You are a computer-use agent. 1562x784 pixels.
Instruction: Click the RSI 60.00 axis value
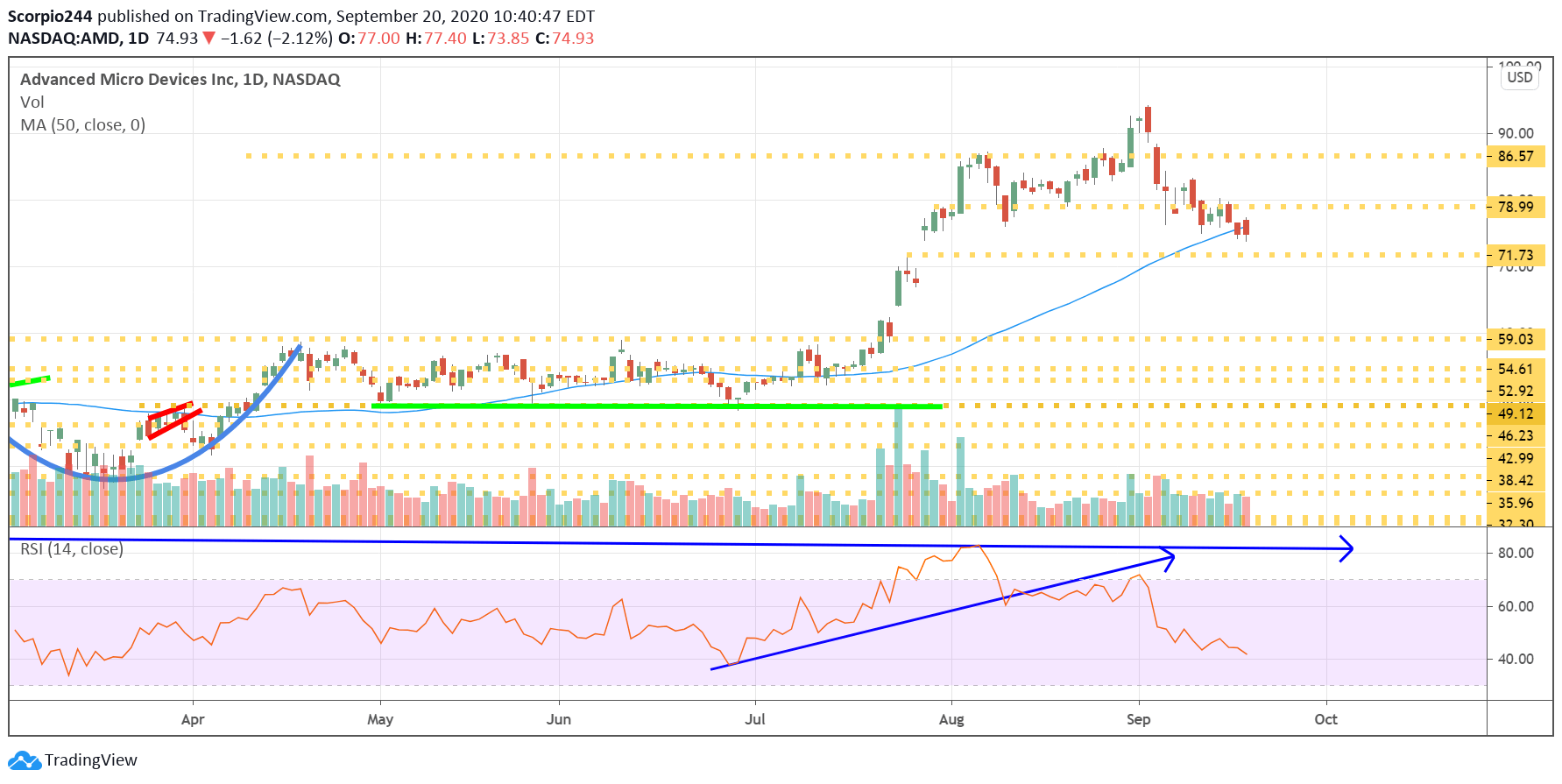(1516, 606)
